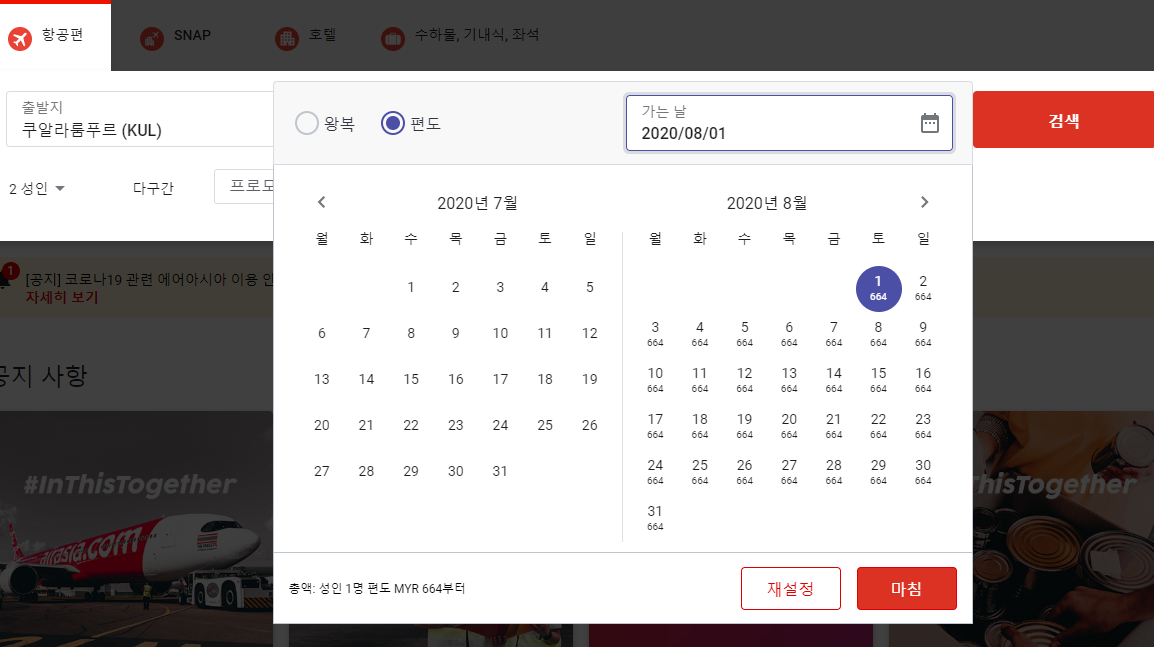Screen dimensions: 1154x647
Task: Click the promo code field
Action: pyautogui.click(x=244, y=186)
